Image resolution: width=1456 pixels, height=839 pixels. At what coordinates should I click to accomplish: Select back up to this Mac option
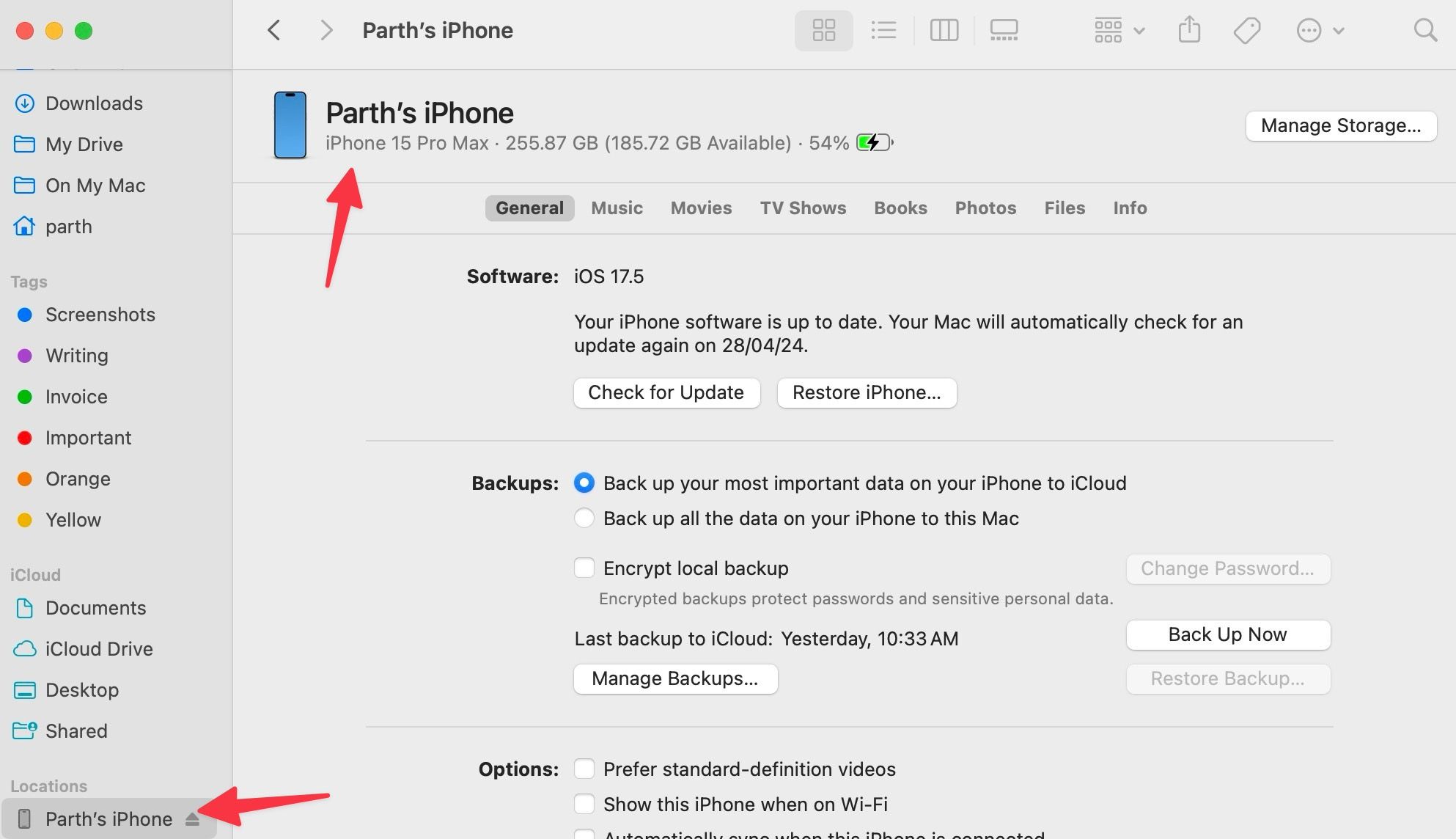(x=584, y=518)
